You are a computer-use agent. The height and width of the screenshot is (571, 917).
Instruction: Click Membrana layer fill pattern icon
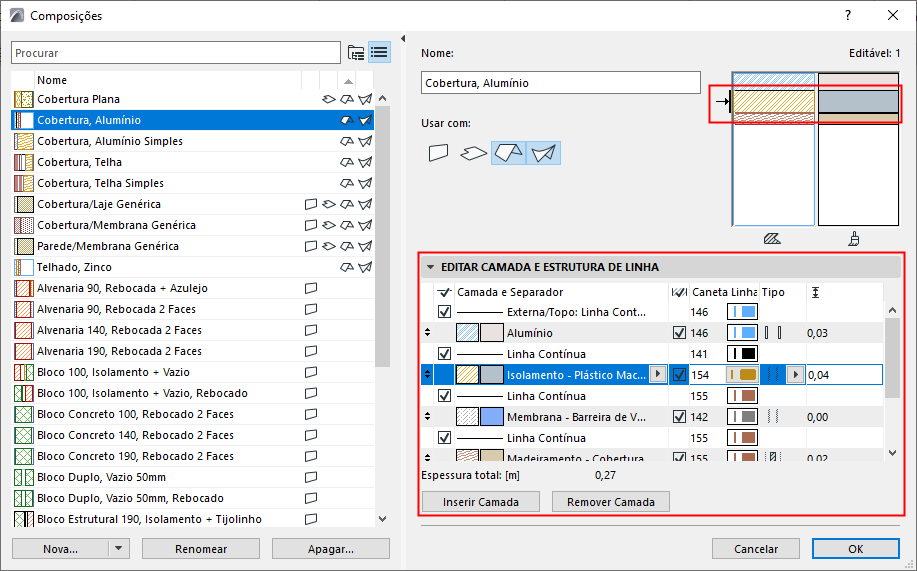click(467, 417)
